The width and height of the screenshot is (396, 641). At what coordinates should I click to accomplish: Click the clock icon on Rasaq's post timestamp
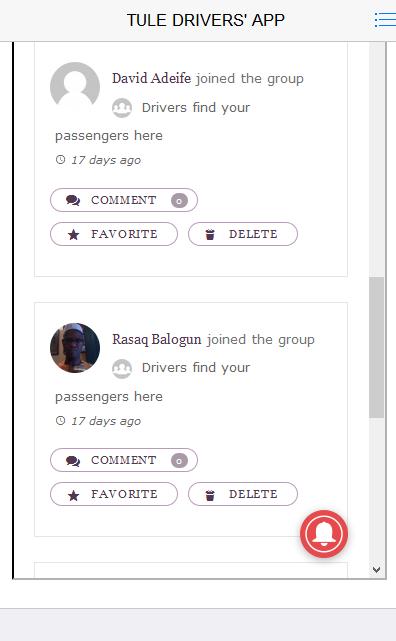[60, 420]
